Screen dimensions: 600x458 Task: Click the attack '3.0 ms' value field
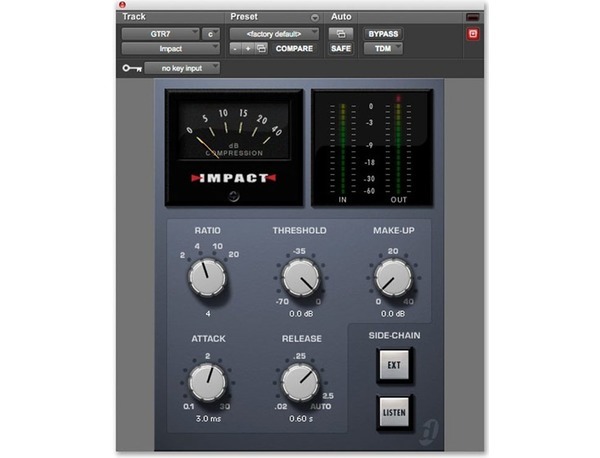point(208,419)
